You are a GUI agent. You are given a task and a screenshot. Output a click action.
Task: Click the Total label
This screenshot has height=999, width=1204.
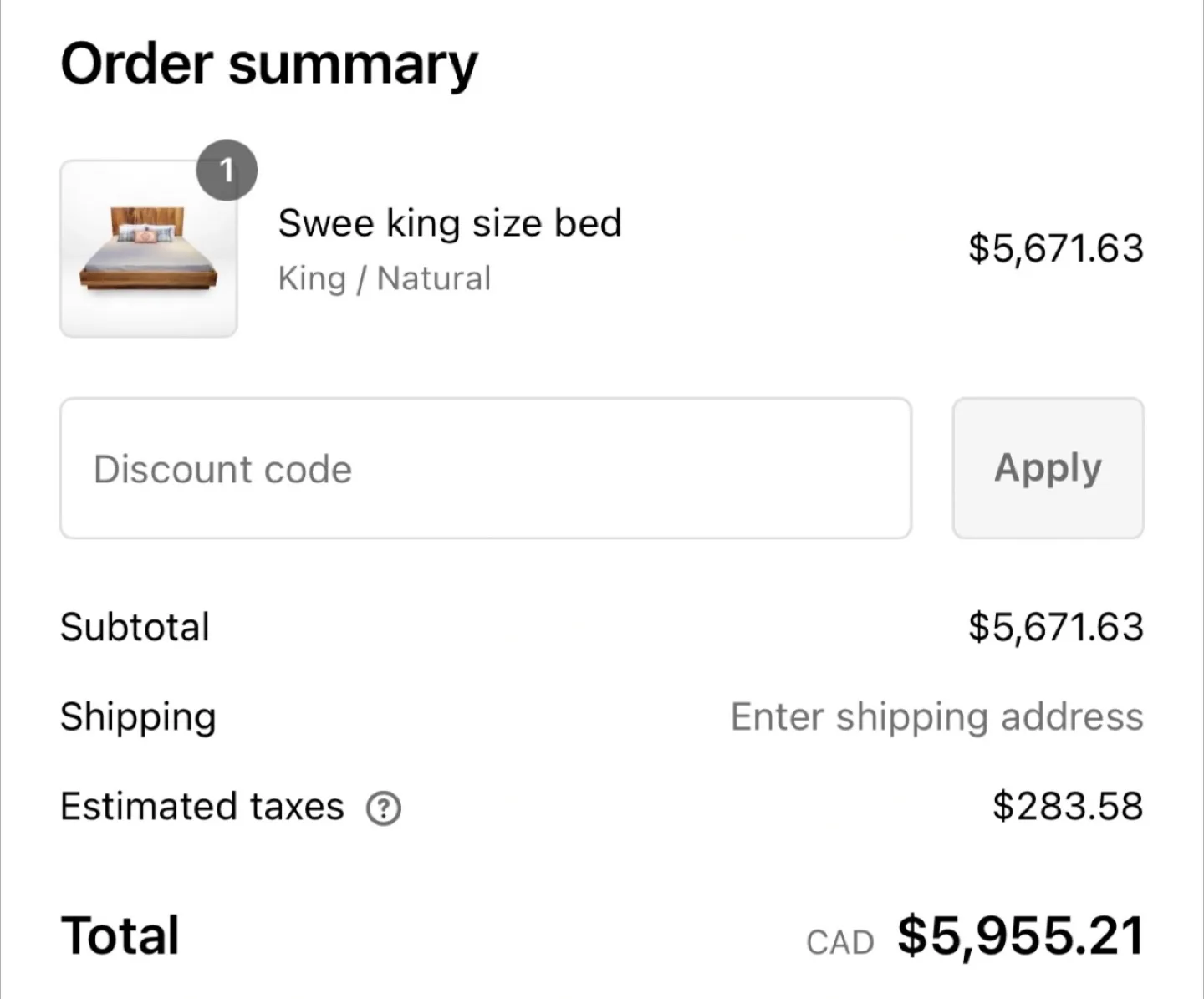point(119,935)
